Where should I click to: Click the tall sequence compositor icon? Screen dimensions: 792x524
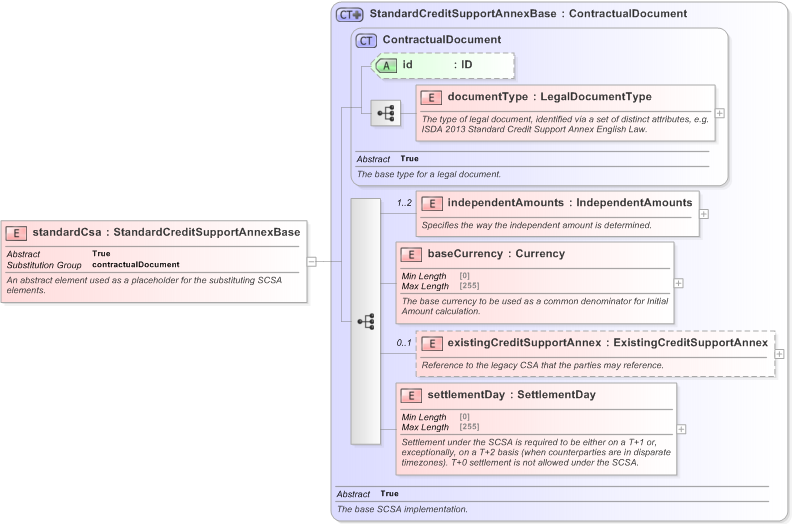(366, 321)
